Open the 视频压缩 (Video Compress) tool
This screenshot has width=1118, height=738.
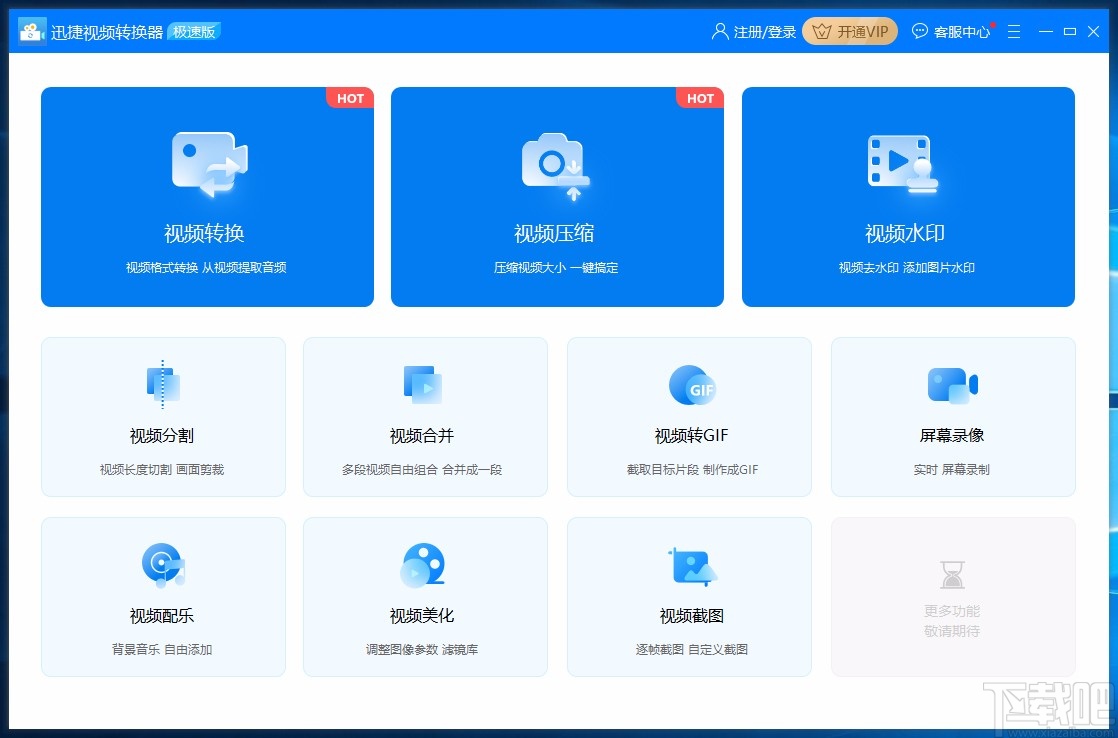(557, 197)
